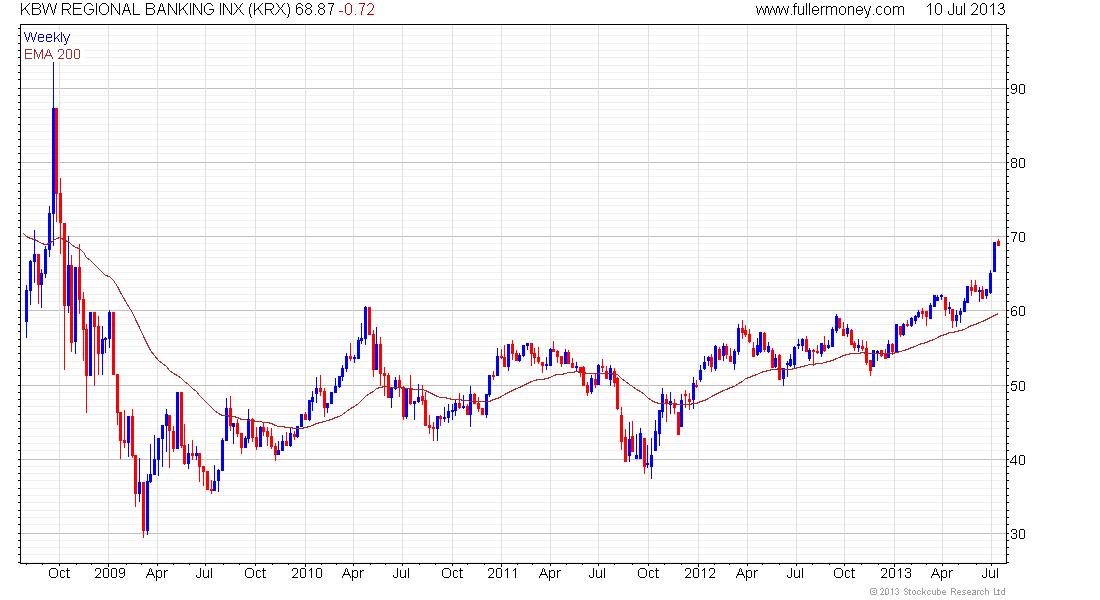Select the 2009 marker on the time axis
Screen dimensions: 1100x600
[109, 574]
